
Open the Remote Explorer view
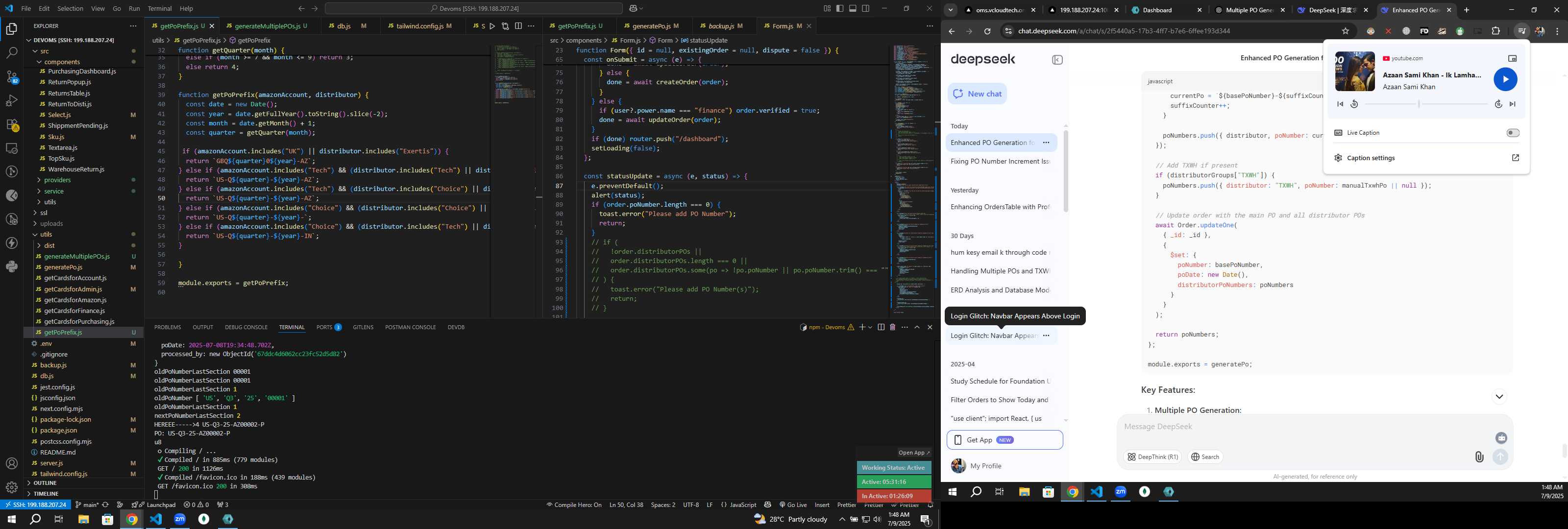12,148
